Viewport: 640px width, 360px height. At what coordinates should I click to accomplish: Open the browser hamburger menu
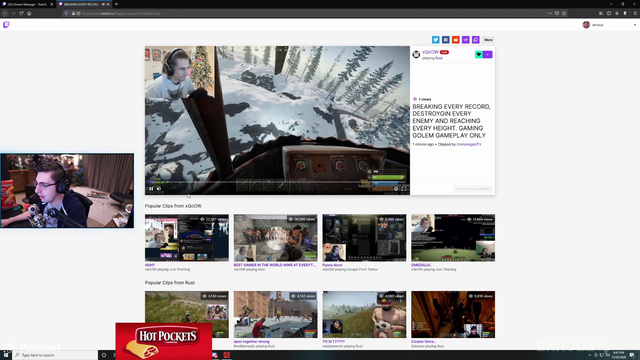(635, 13)
